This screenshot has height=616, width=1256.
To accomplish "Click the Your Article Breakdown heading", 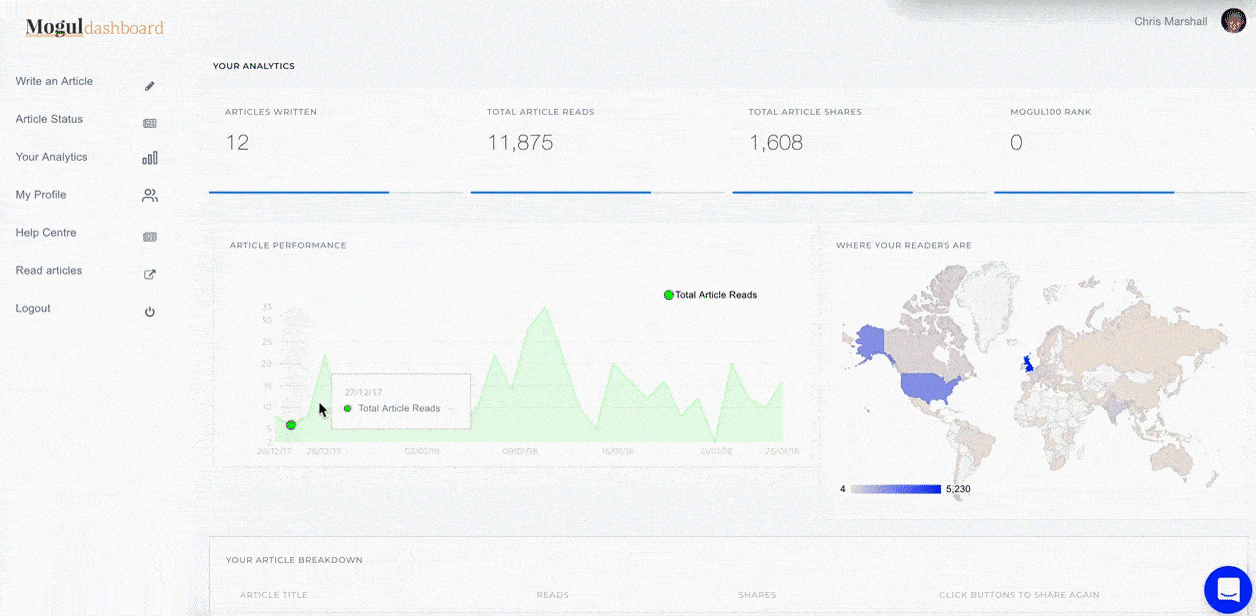I will 294,560.
